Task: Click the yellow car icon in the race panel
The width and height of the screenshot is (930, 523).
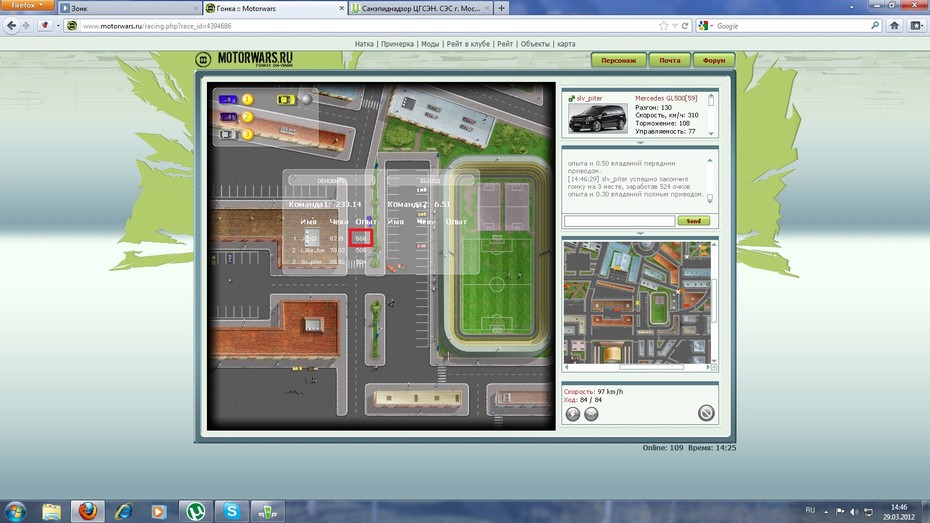Action: coord(286,100)
